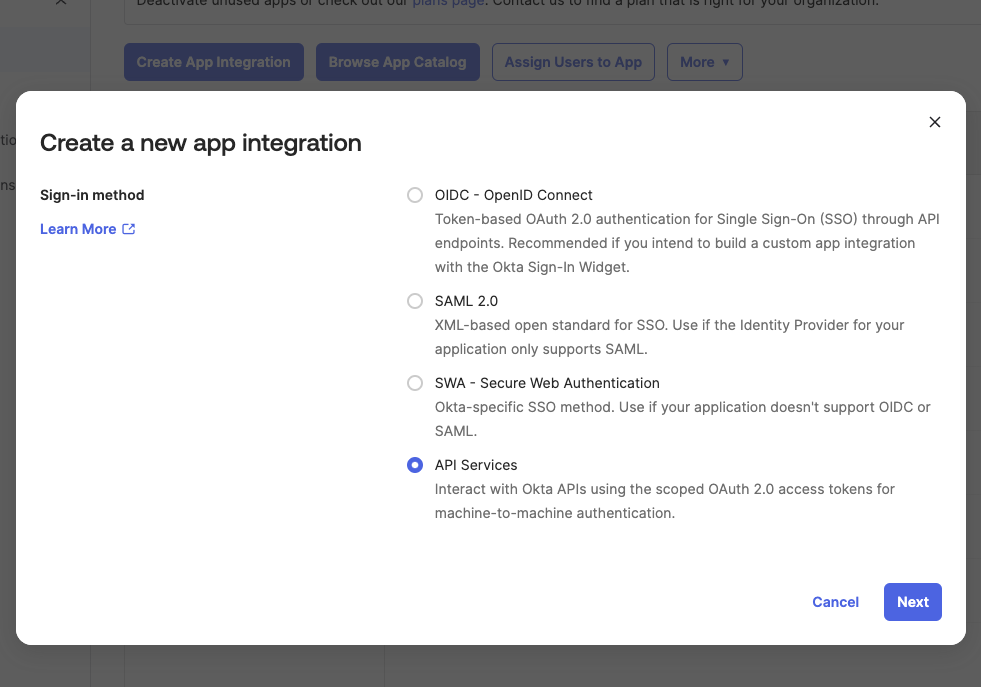Open the Browse App Catalog
The width and height of the screenshot is (981, 687).
pos(397,61)
